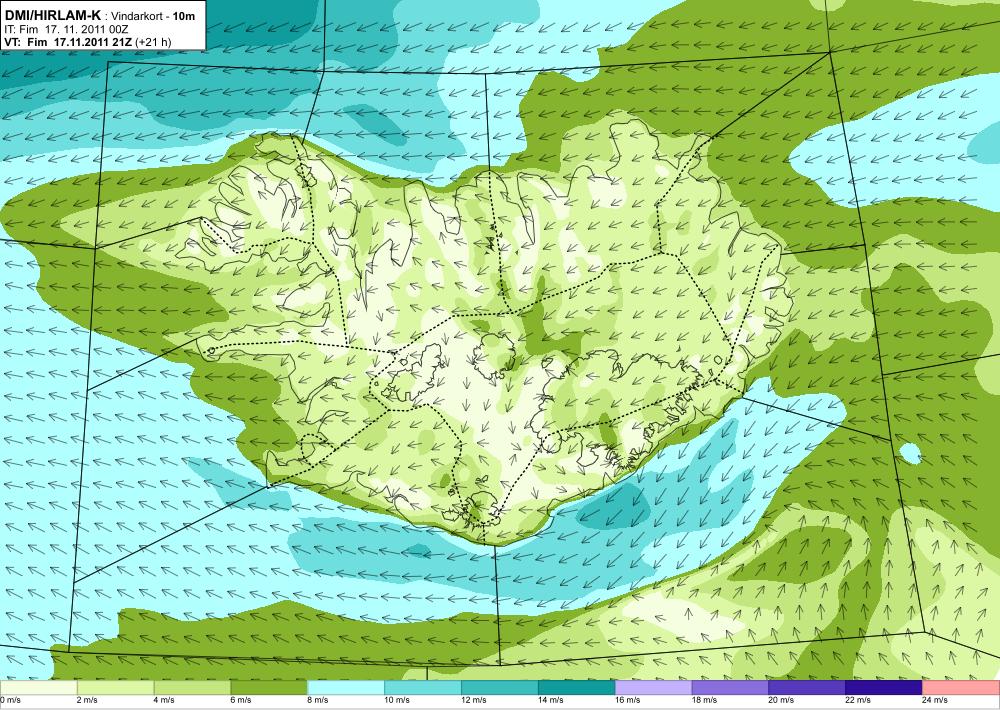Pick the 10–12 m/s light turquoise legend swatch
Viewport: 1000px width, 710px height.
[423, 688]
